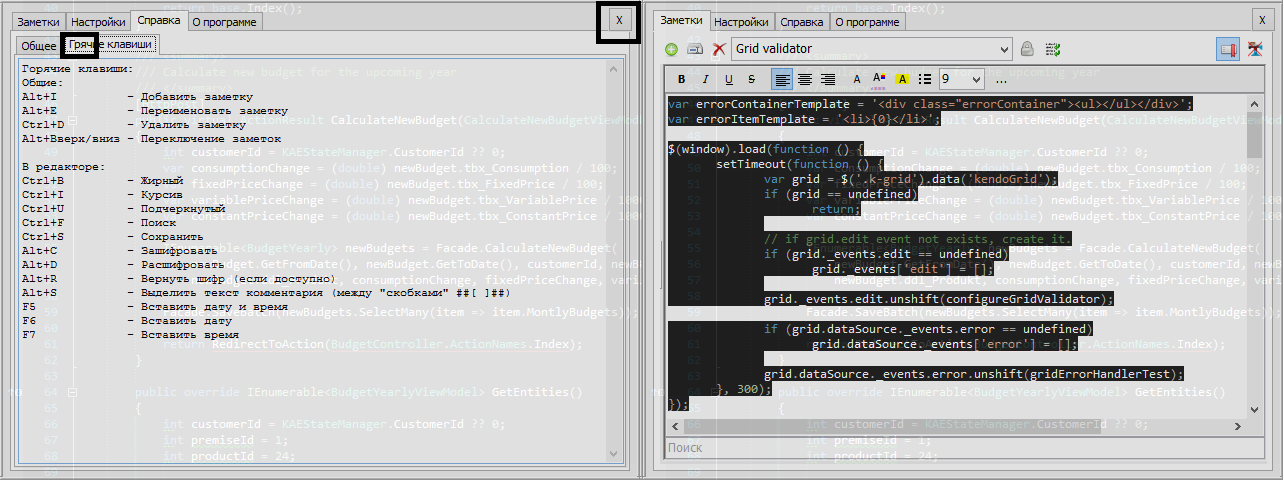Add a new note with green plus icon

[672, 49]
